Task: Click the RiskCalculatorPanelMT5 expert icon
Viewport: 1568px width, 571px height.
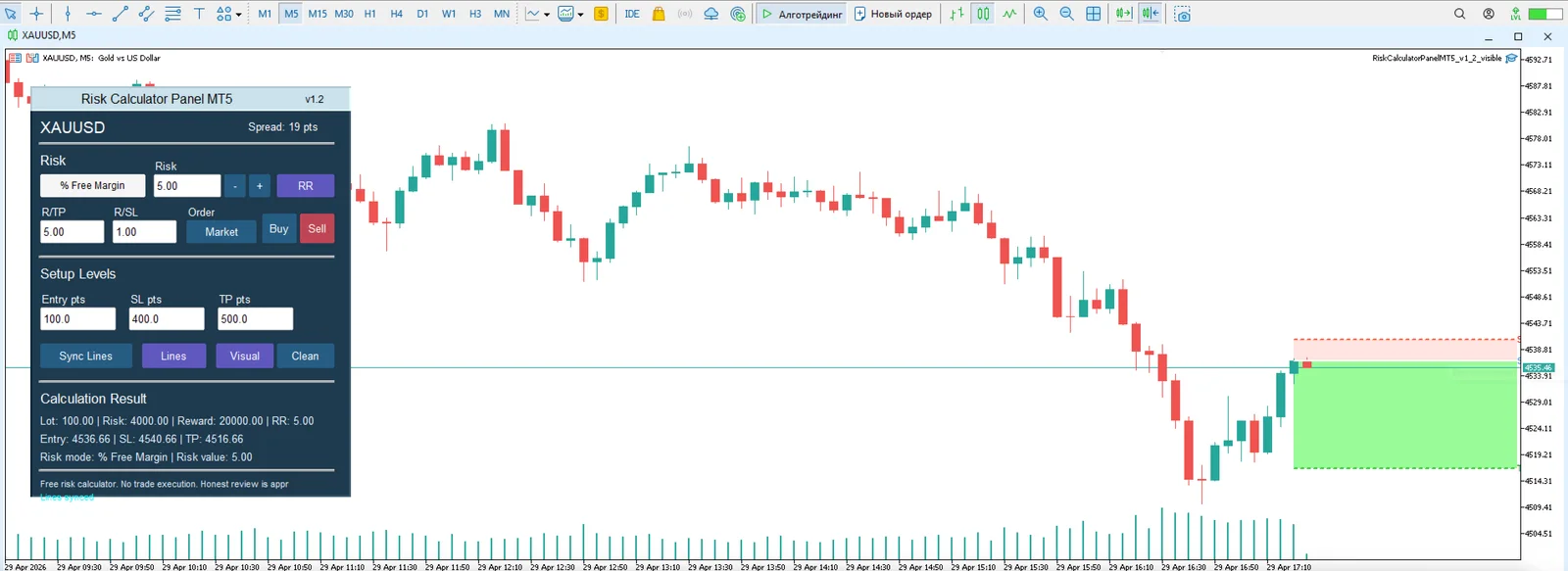Action: [1511, 58]
